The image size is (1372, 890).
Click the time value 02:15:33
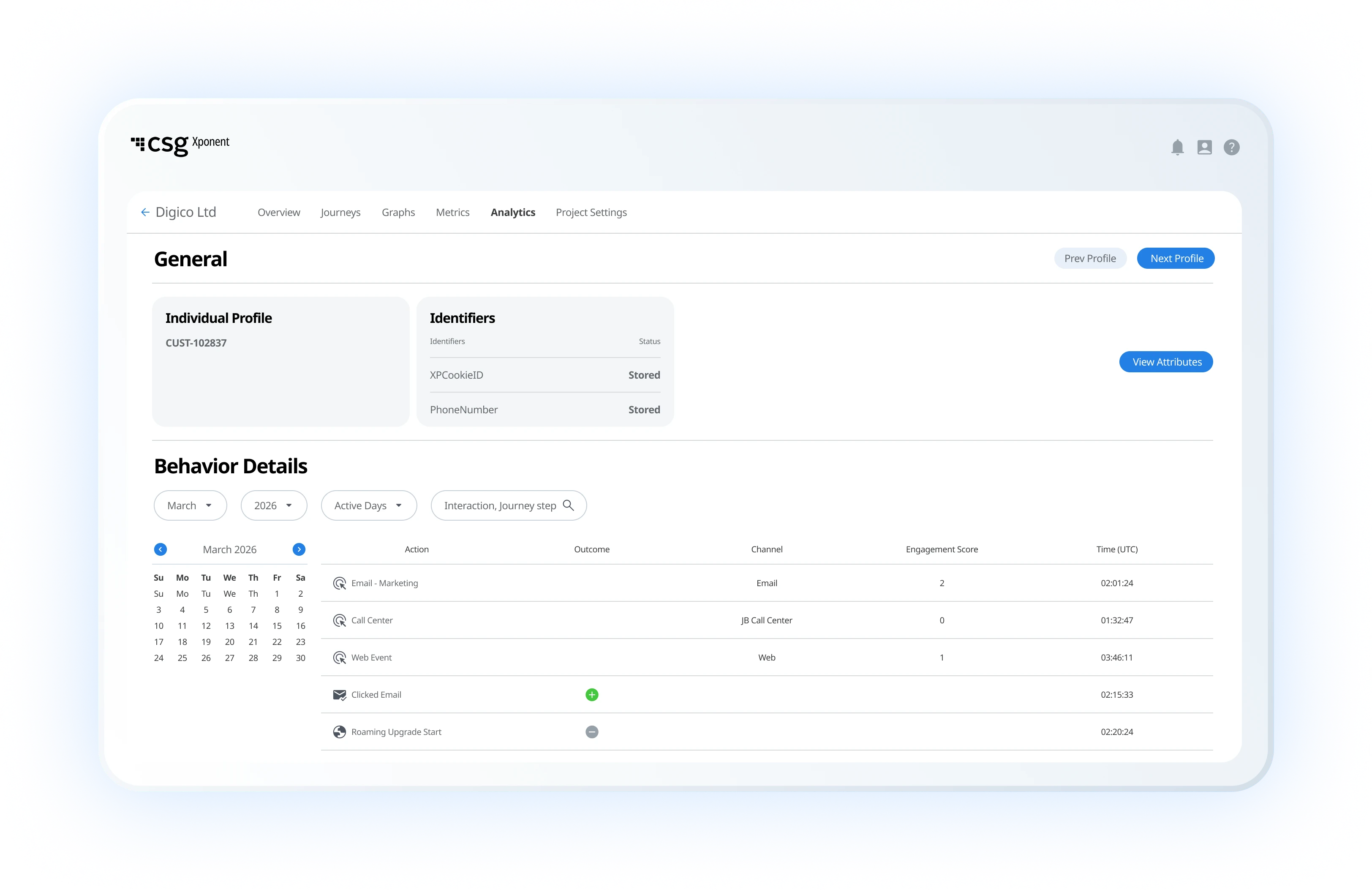(x=1116, y=694)
